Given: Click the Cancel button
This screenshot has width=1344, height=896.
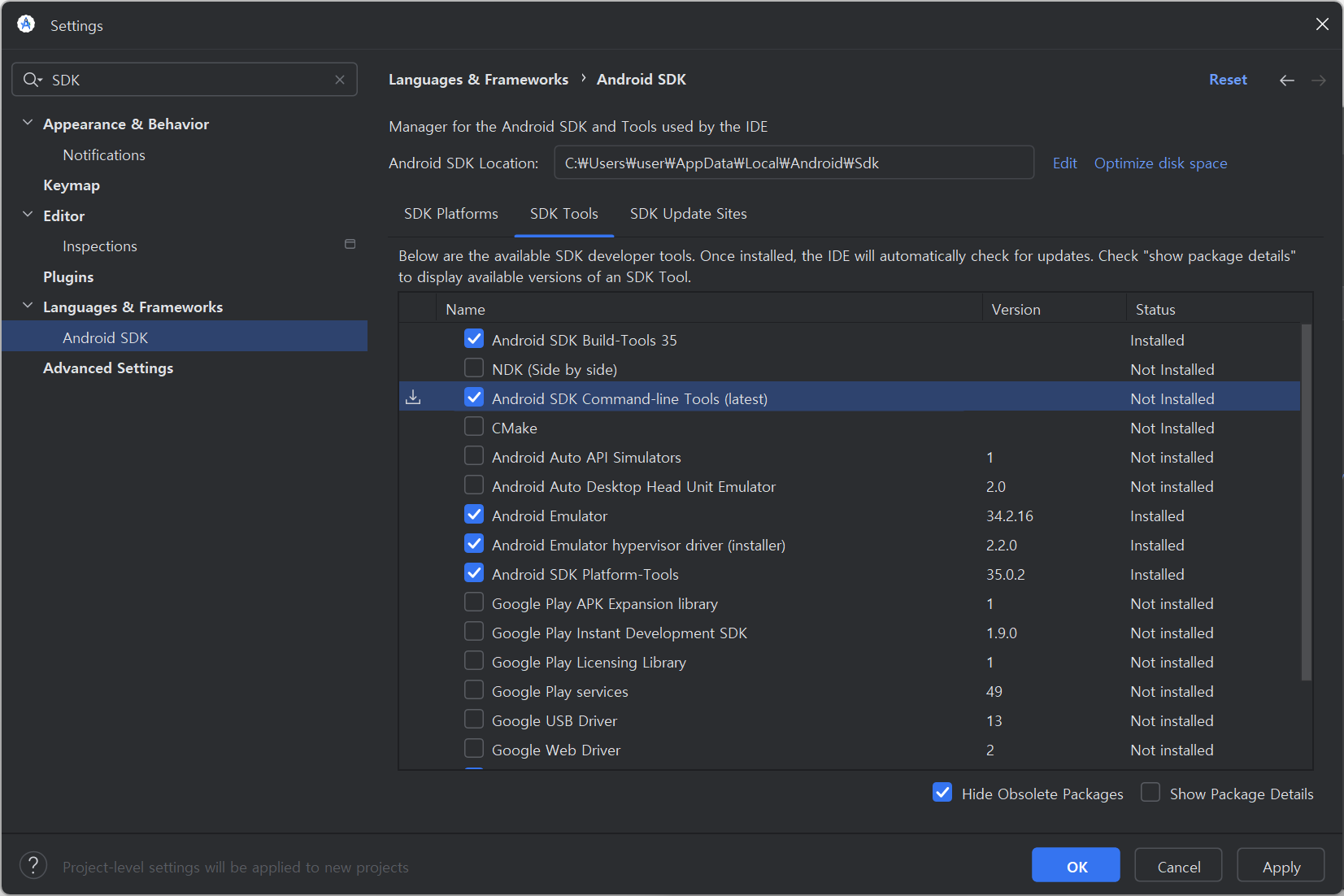Looking at the screenshot, I should coord(1178,865).
